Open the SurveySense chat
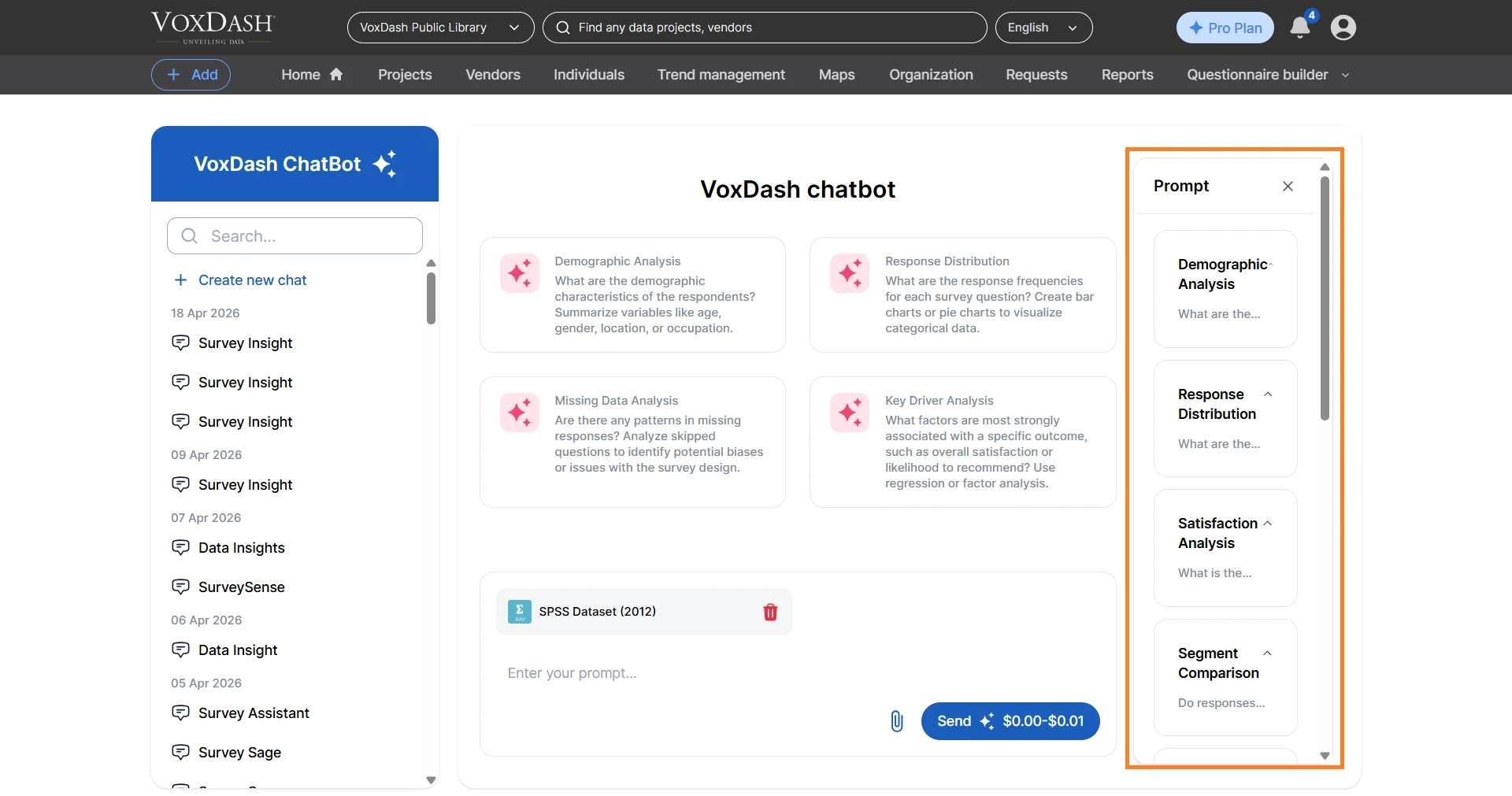Image resolution: width=1512 pixels, height=796 pixels. coord(241,587)
